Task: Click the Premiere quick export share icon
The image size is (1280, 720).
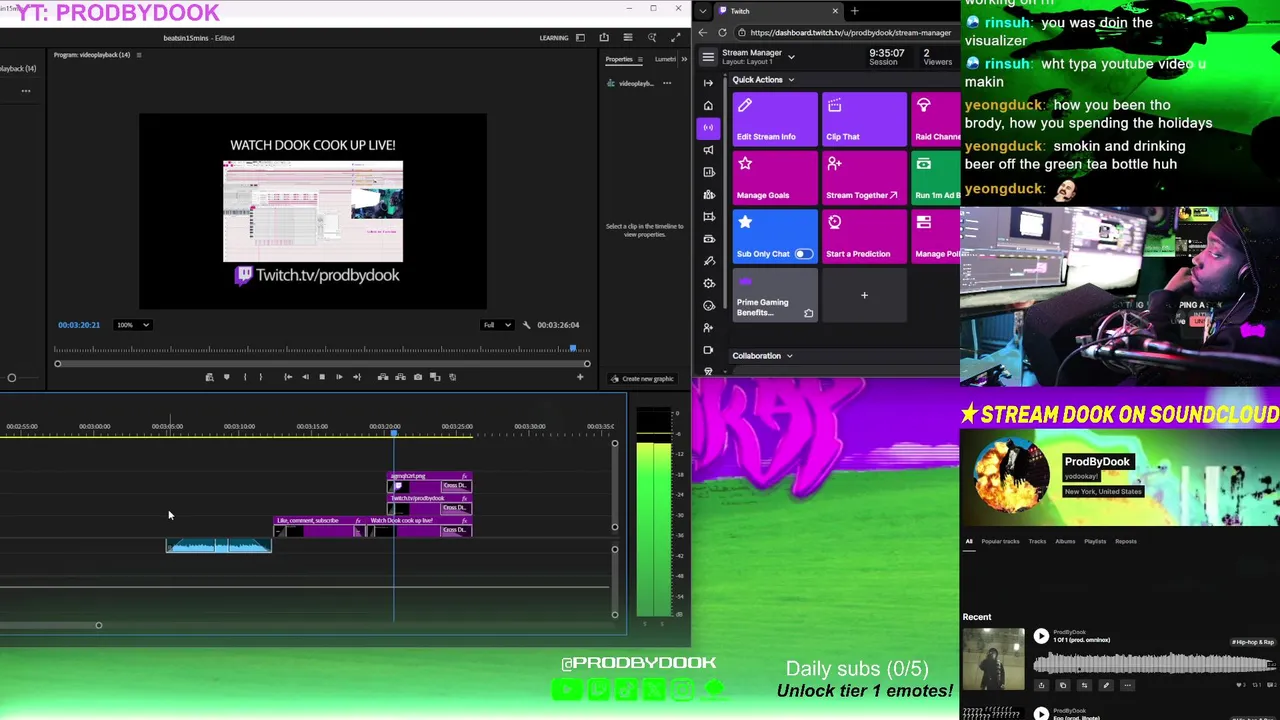Action: point(604,38)
